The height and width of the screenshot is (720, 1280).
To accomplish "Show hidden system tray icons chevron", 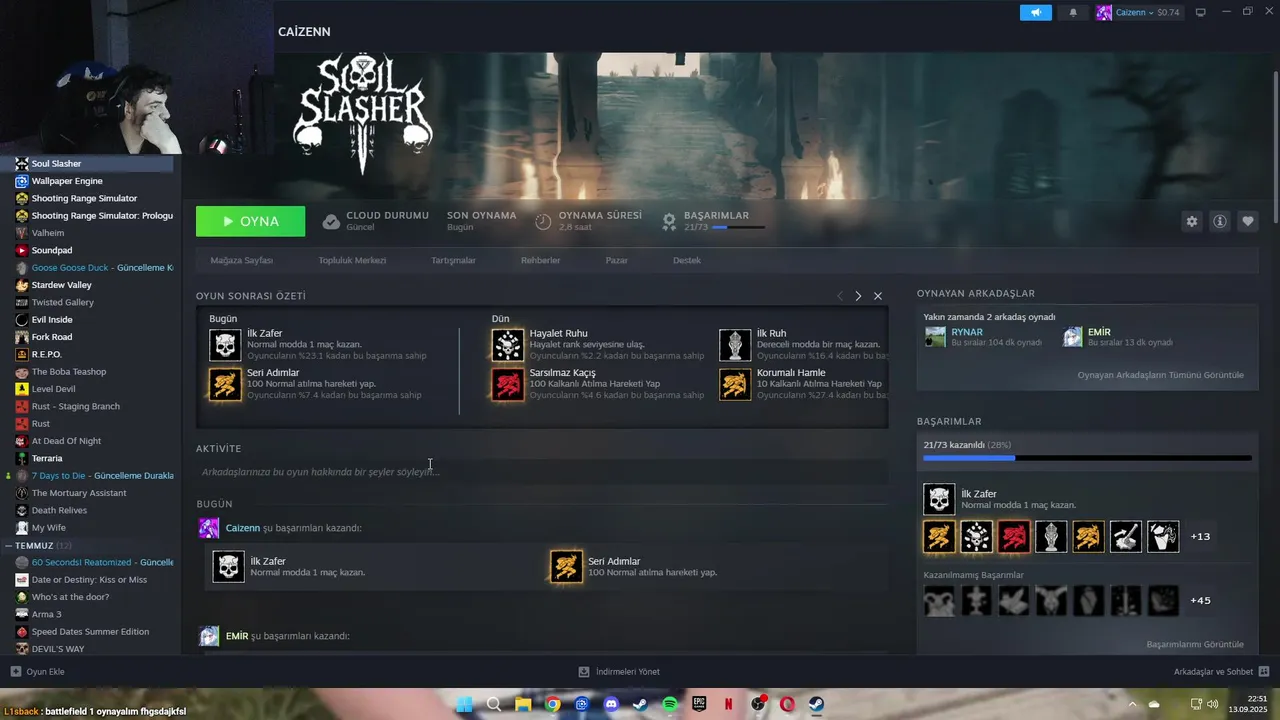I will pyautogui.click(x=1131, y=704).
